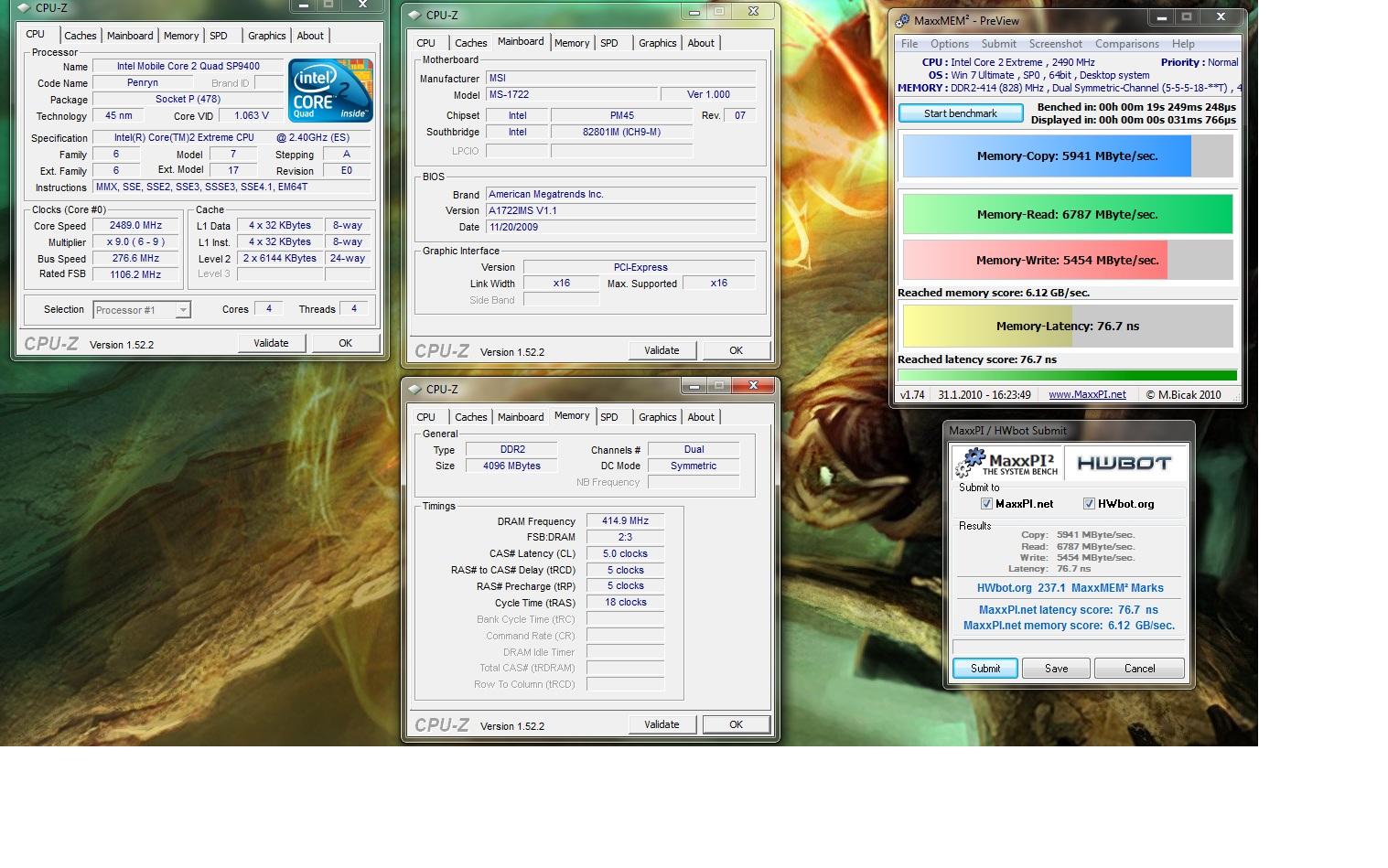Toggle the HWbot.org submit checkbox
Image resolution: width=1388 pixels, height=868 pixels.
pyautogui.click(x=1089, y=504)
